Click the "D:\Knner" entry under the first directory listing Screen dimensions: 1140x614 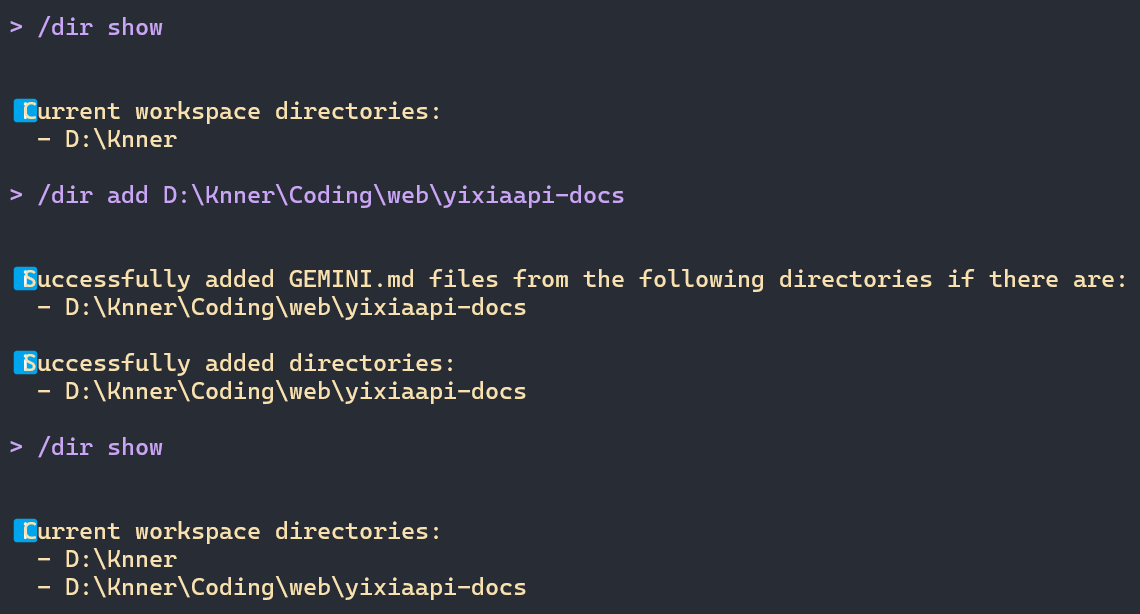click(121, 139)
